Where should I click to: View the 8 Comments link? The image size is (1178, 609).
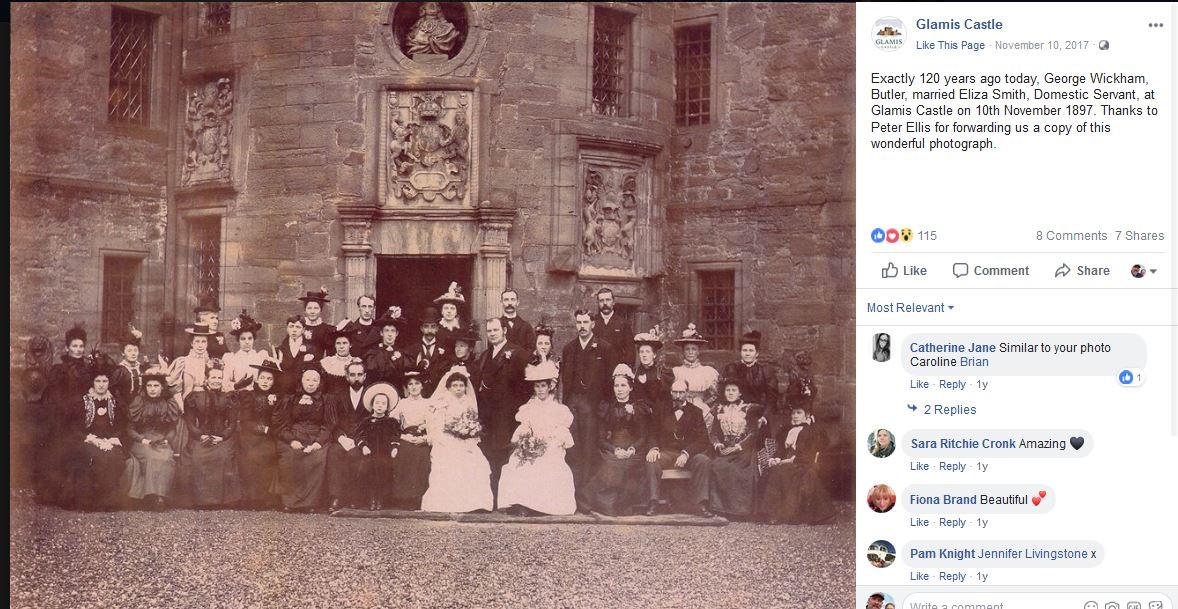(1071, 236)
